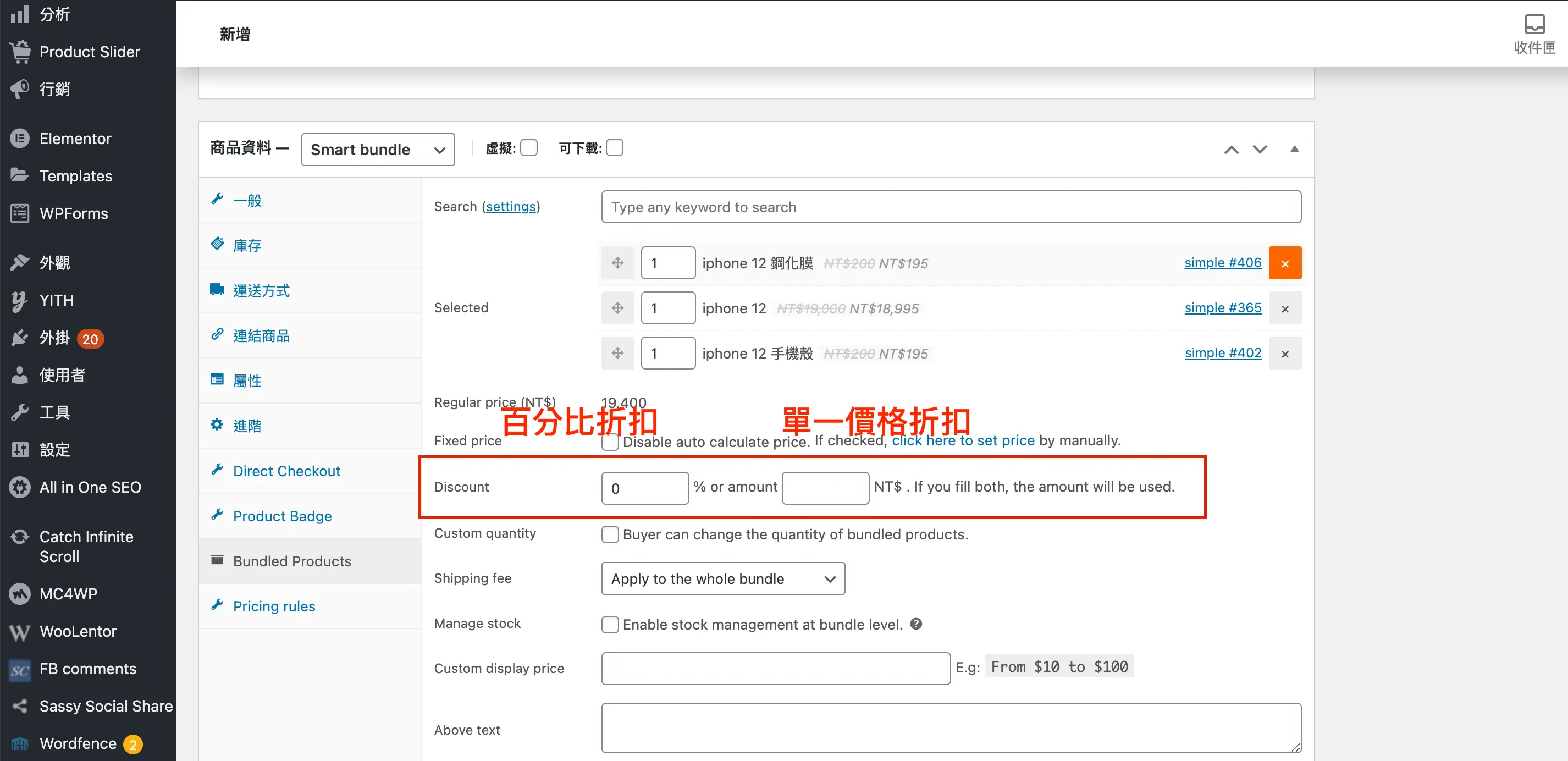Focus the discount percentage field
1568x761 pixels.
click(x=645, y=488)
